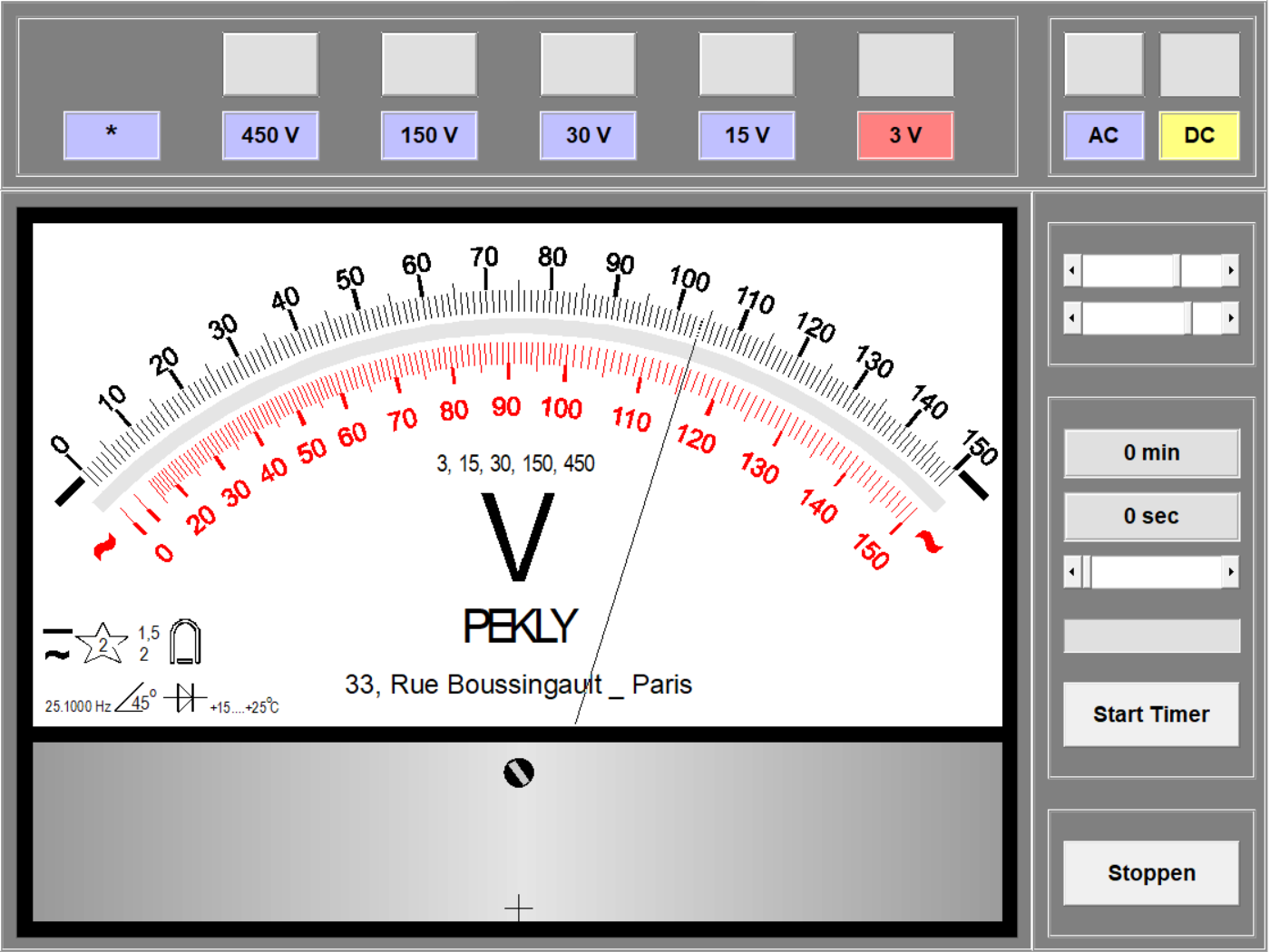Screen dimensions: 1270x952
Task: Select the 150 V range button
Action: [429, 135]
